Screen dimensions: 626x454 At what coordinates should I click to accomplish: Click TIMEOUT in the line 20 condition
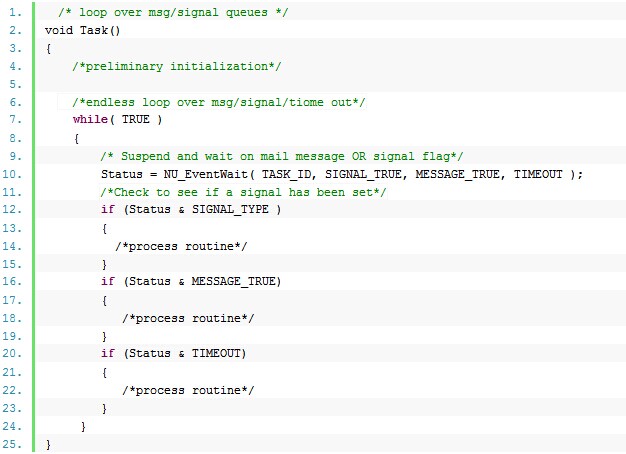216,353
